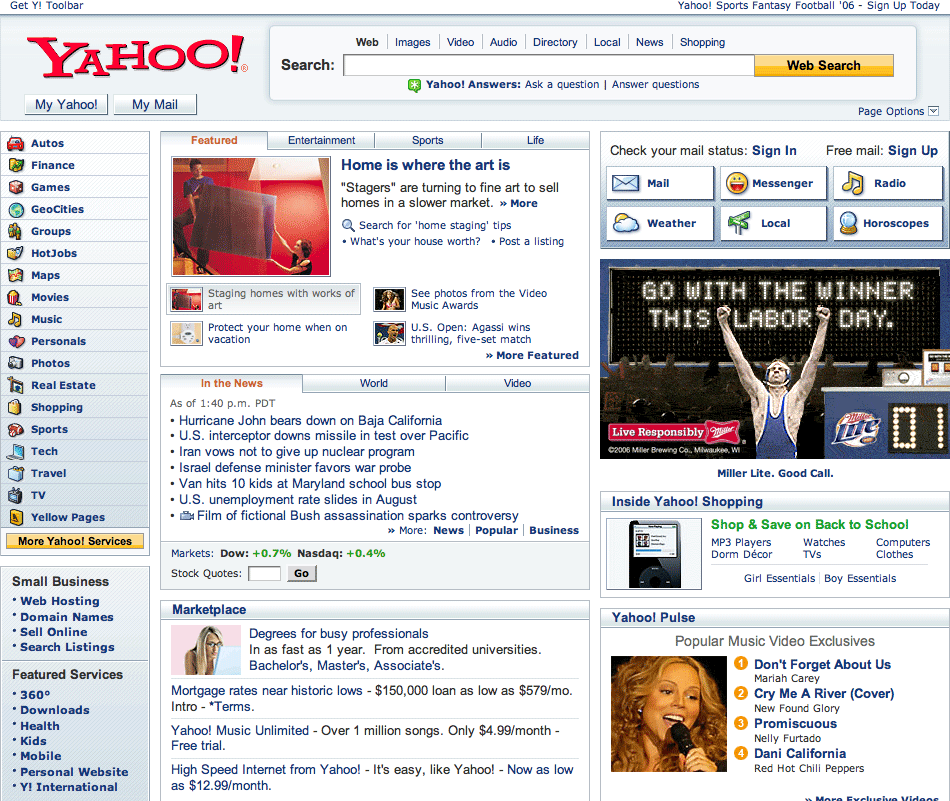Screen dimensions: 950x801
Task: Click the Video Music Awards thumbnail
Action: 389,299
